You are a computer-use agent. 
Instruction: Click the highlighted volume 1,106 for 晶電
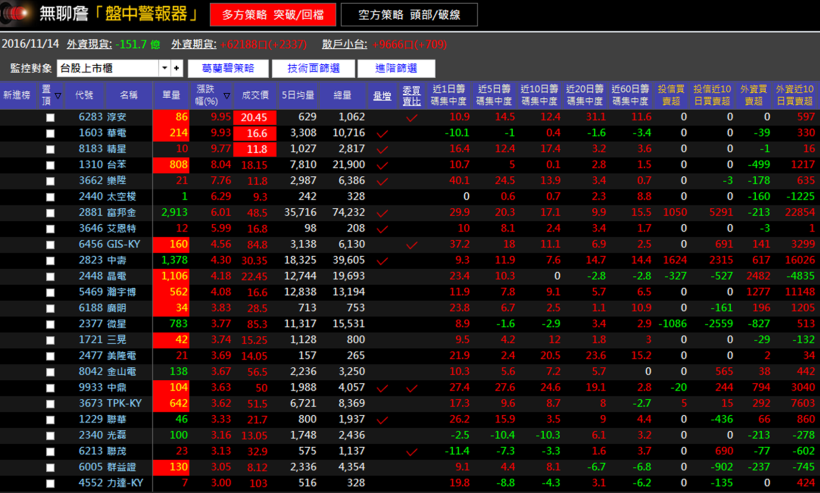[x=171, y=277]
